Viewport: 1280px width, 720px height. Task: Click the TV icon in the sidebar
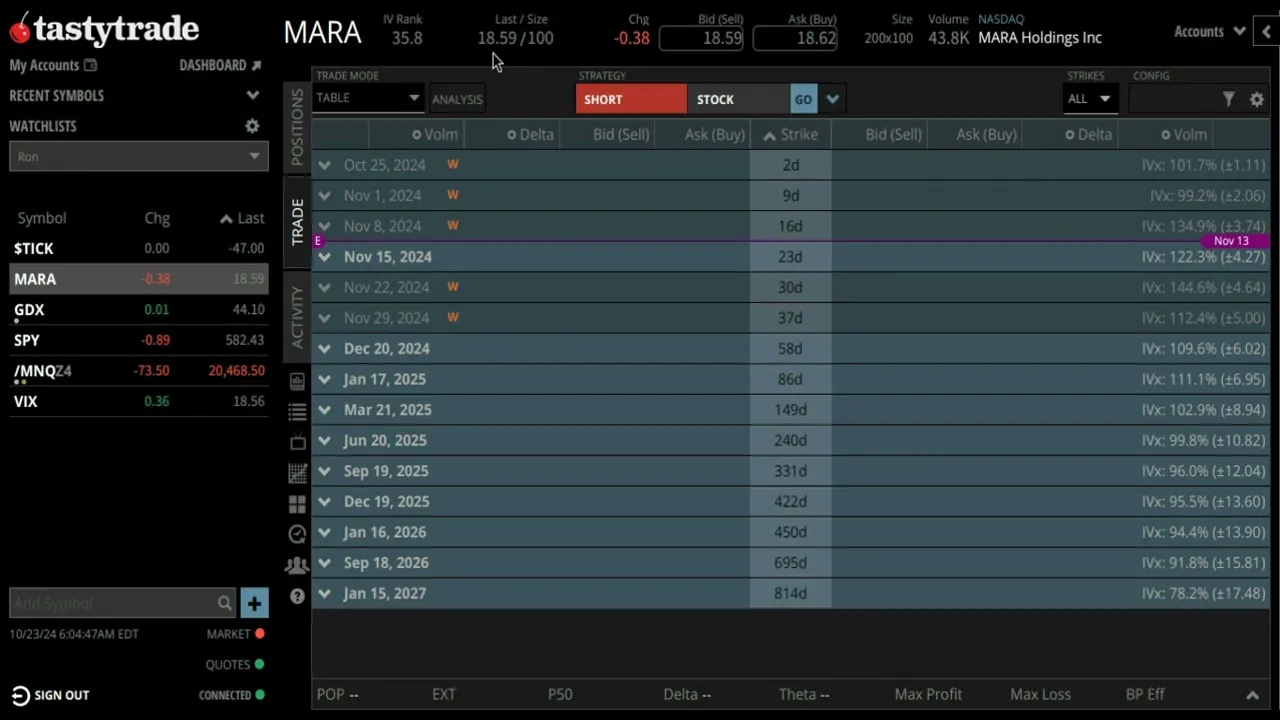tap(297, 442)
